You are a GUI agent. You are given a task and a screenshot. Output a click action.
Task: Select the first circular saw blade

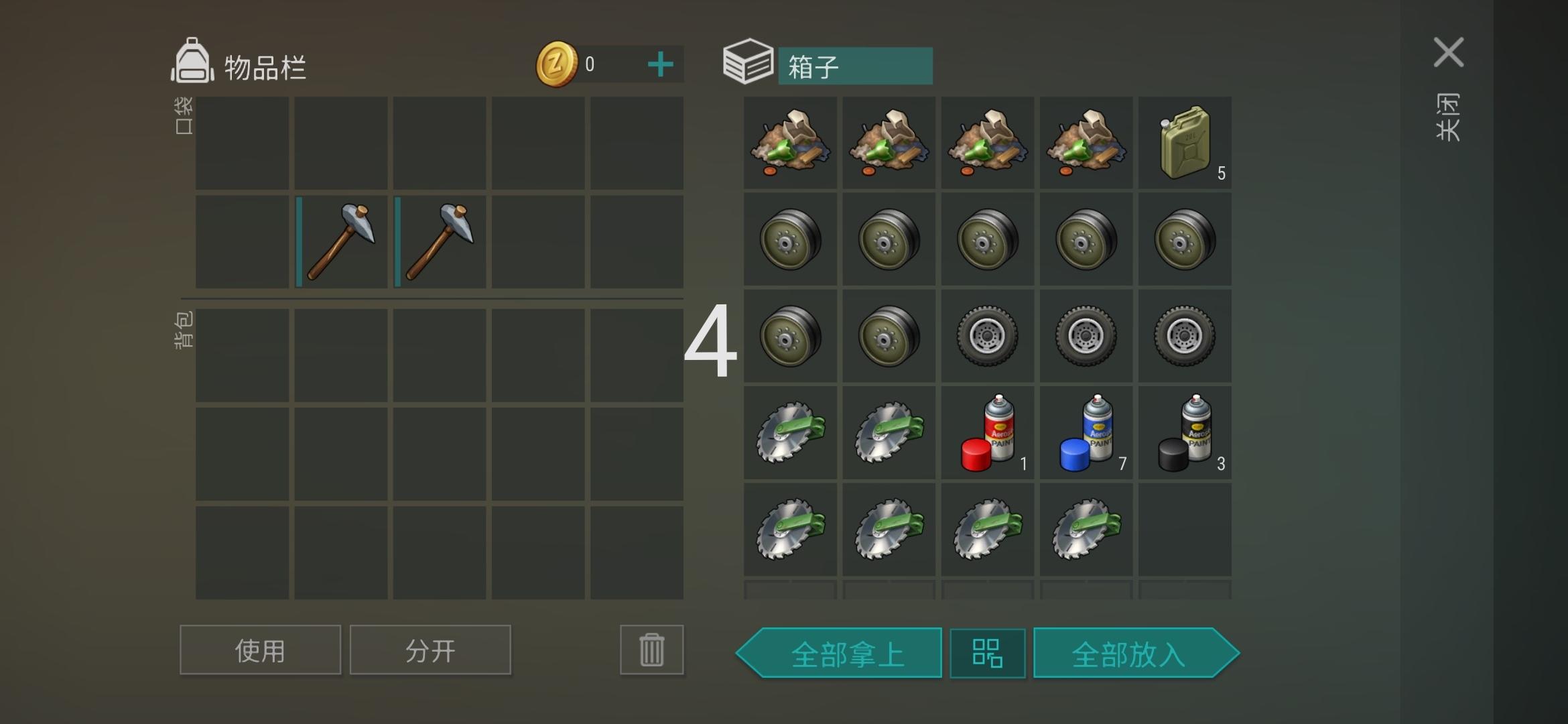[791, 432]
